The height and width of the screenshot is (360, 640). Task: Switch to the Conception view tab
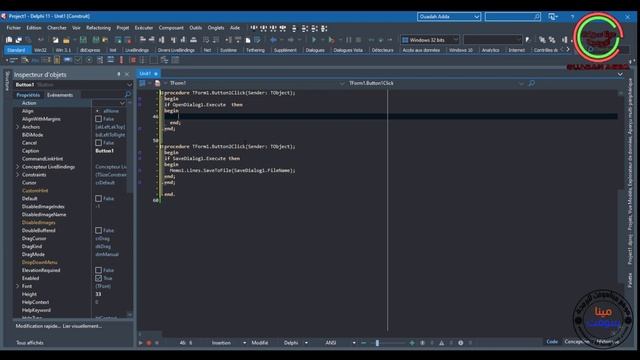578,342
